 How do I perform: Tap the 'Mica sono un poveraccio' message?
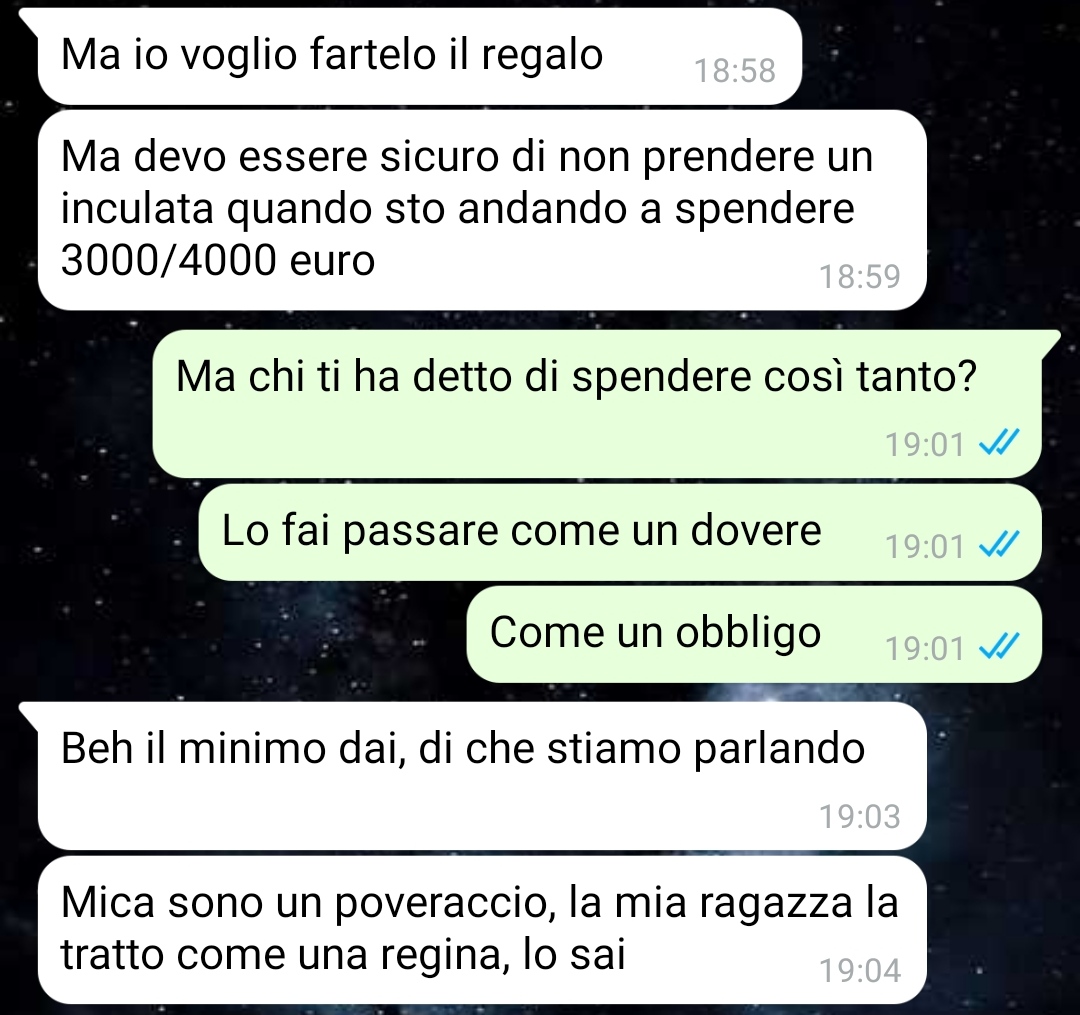(x=482, y=930)
